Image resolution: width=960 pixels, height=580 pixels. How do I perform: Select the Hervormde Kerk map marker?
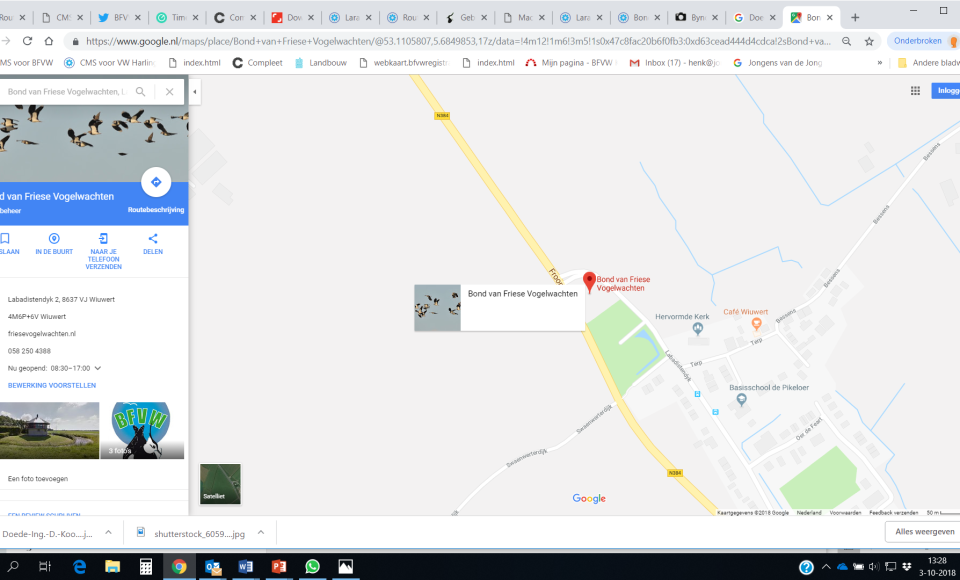coord(697,329)
